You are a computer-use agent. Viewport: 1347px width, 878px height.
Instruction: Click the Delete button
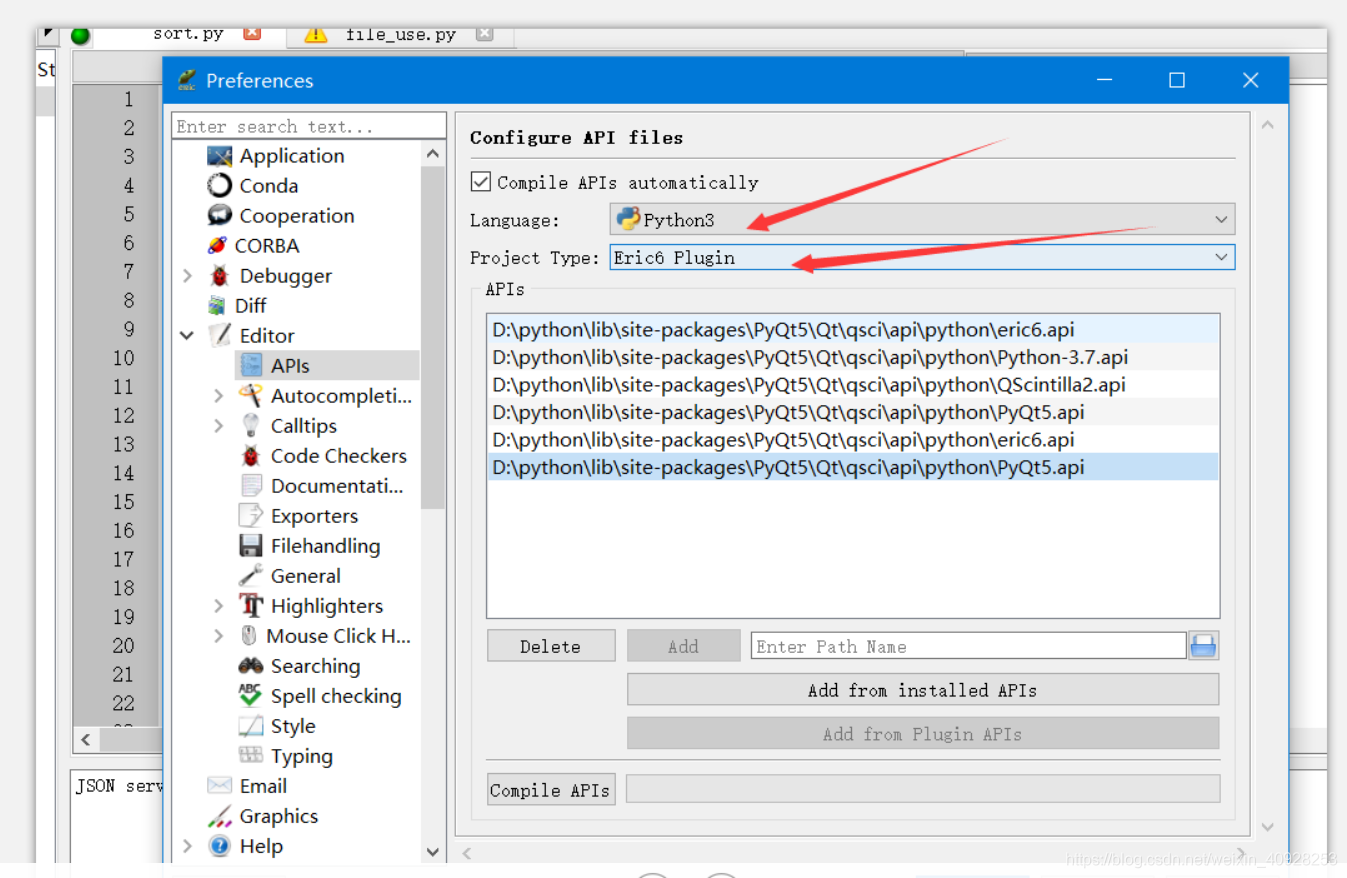click(551, 646)
